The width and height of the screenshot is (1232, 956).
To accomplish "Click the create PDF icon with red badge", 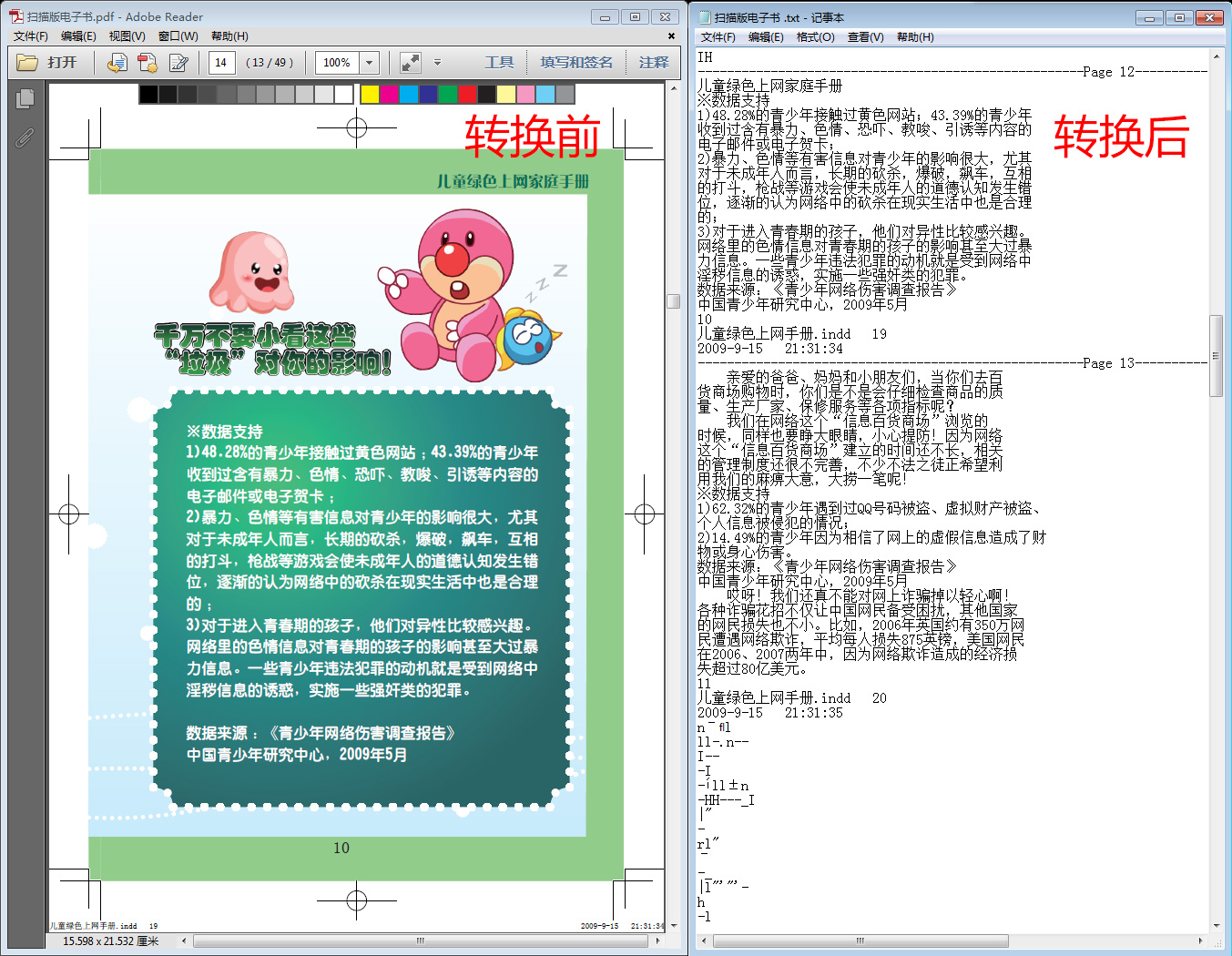I will [148, 62].
